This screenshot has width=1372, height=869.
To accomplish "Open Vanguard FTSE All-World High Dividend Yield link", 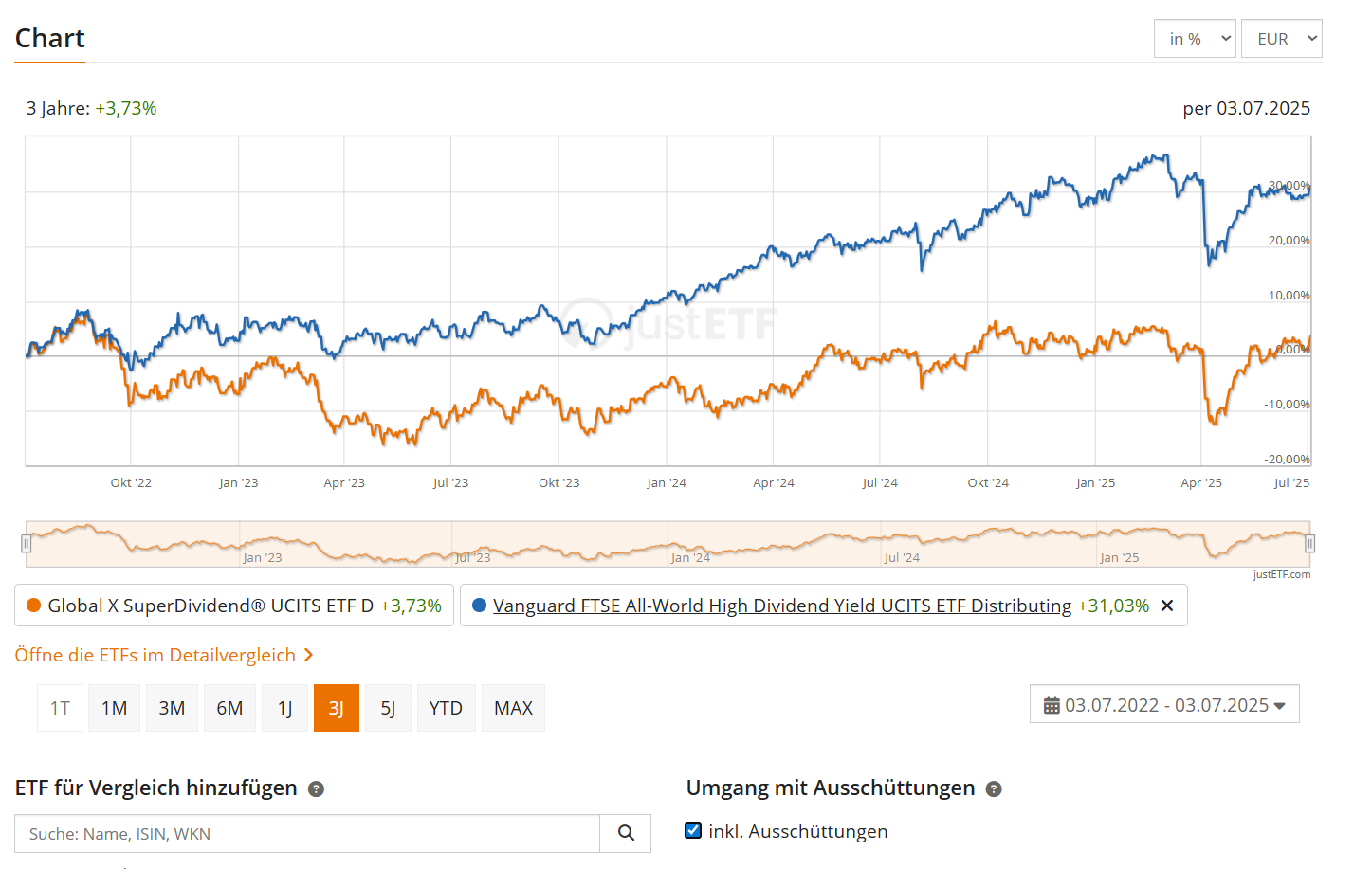I will point(781,606).
